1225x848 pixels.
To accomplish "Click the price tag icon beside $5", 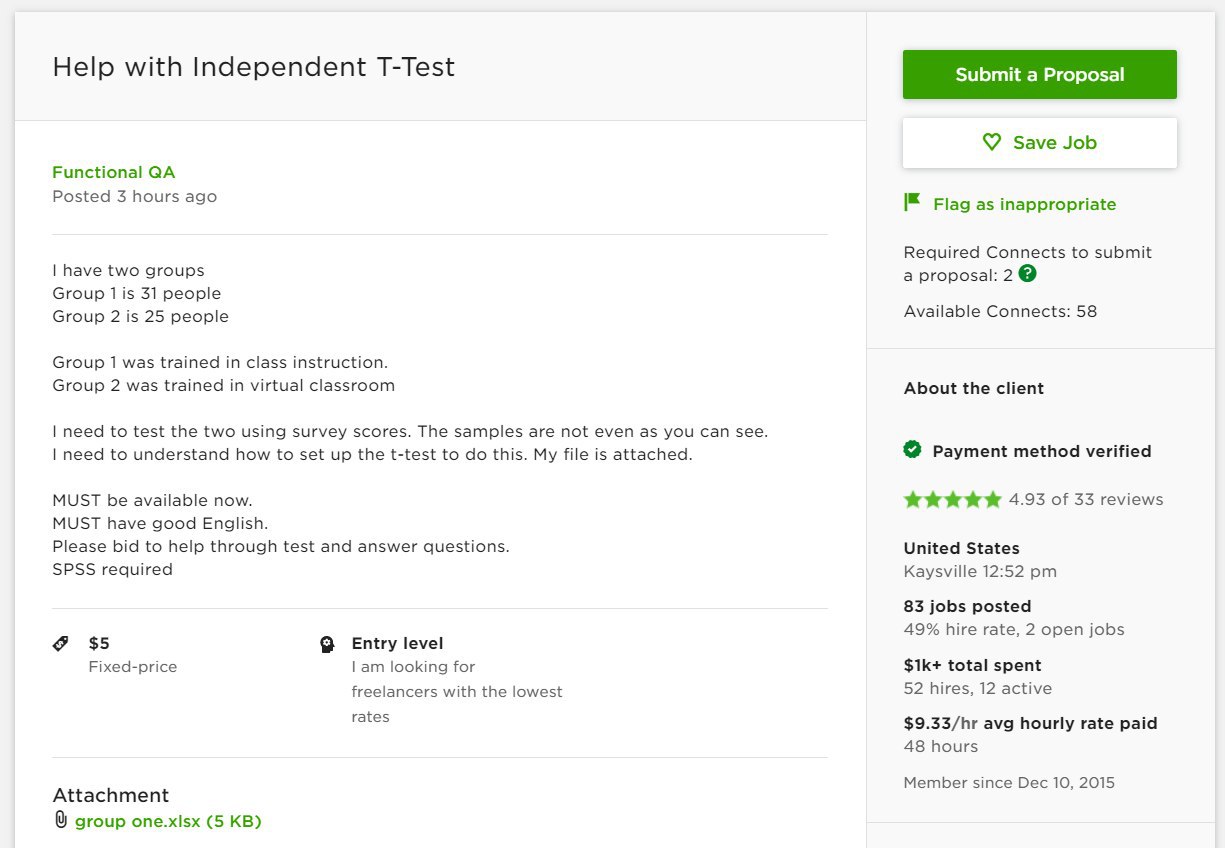I will 61,643.
